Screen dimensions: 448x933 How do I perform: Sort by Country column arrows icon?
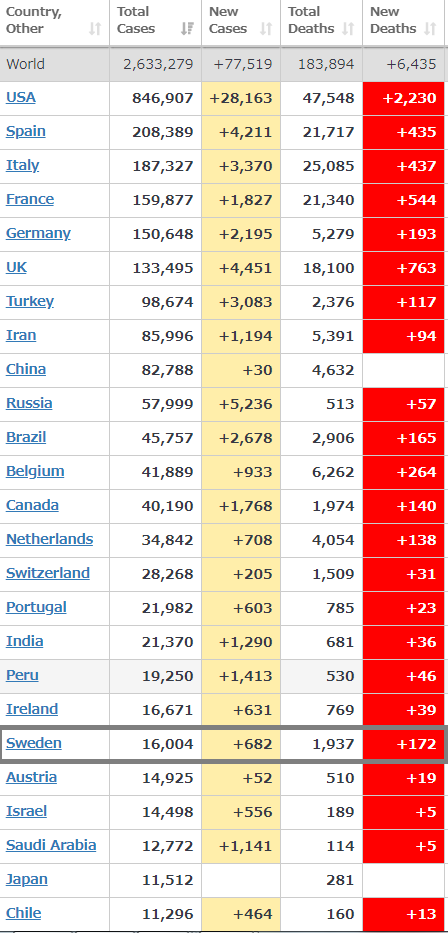pyautogui.click(x=95, y=29)
